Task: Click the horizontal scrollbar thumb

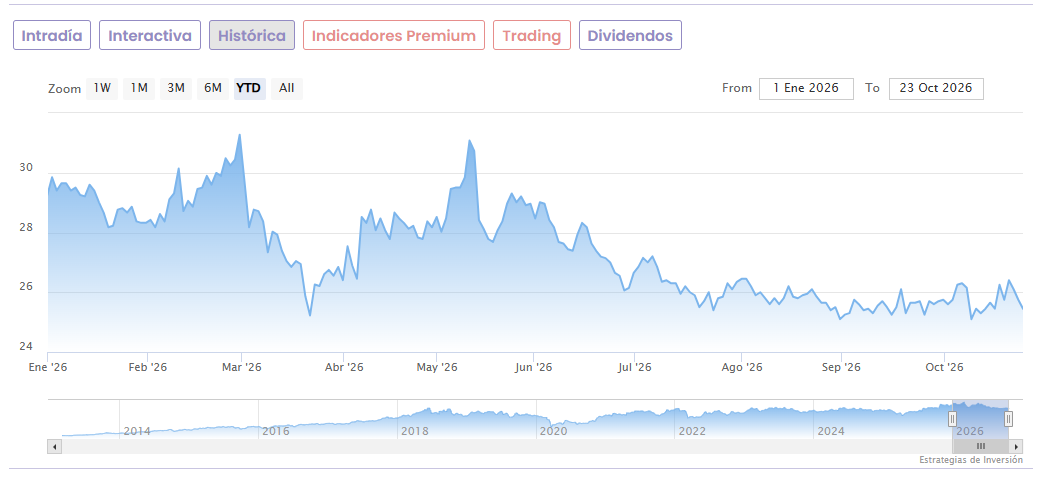Action: point(980,446)
